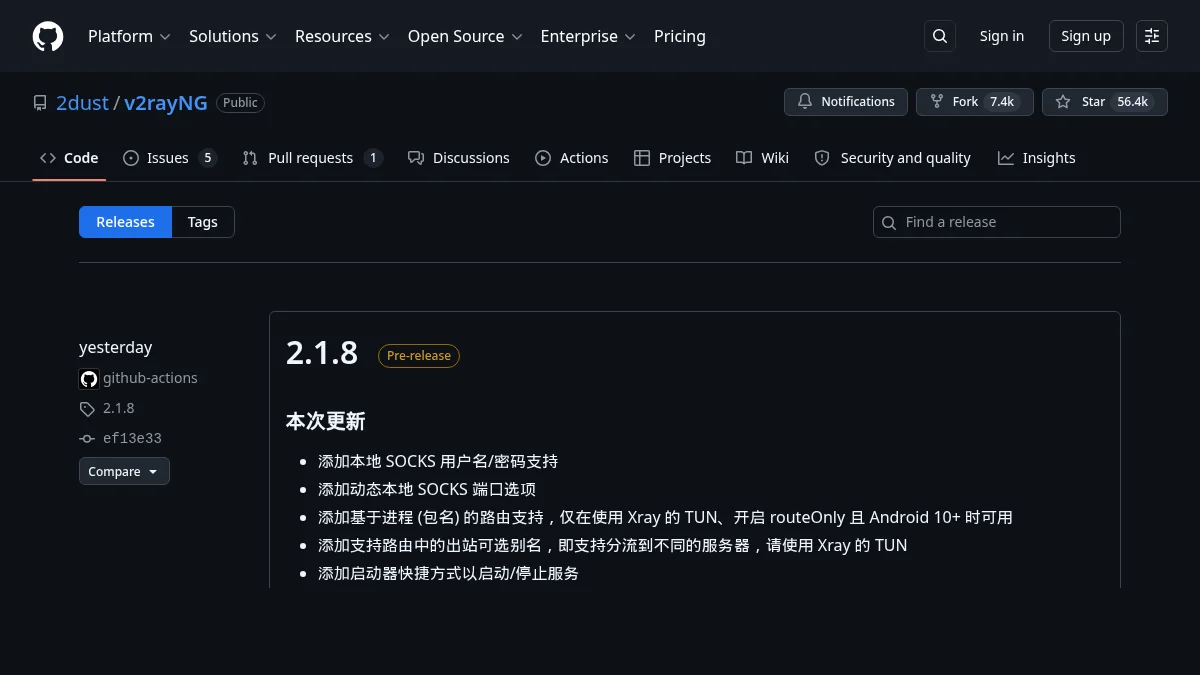Click the star icon

(x=1063, y=102)
